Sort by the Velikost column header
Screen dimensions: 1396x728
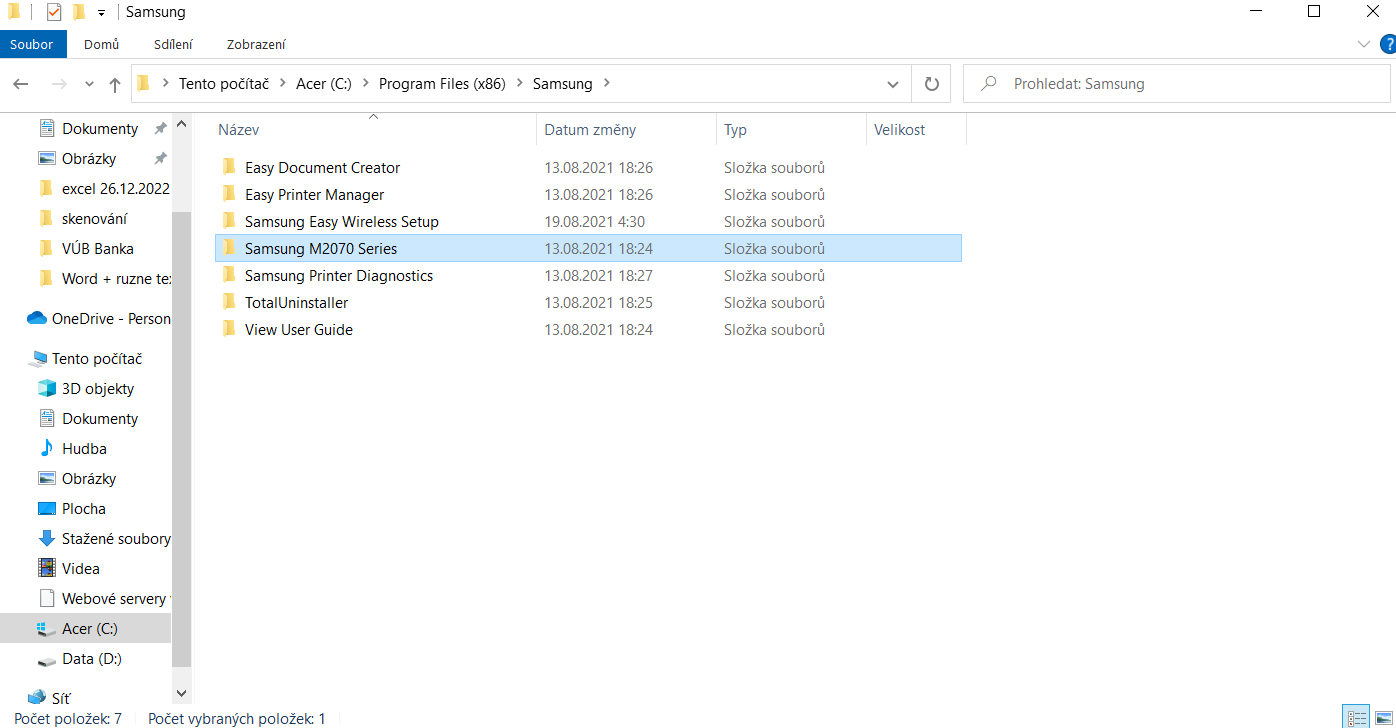(x=916, y=130)
